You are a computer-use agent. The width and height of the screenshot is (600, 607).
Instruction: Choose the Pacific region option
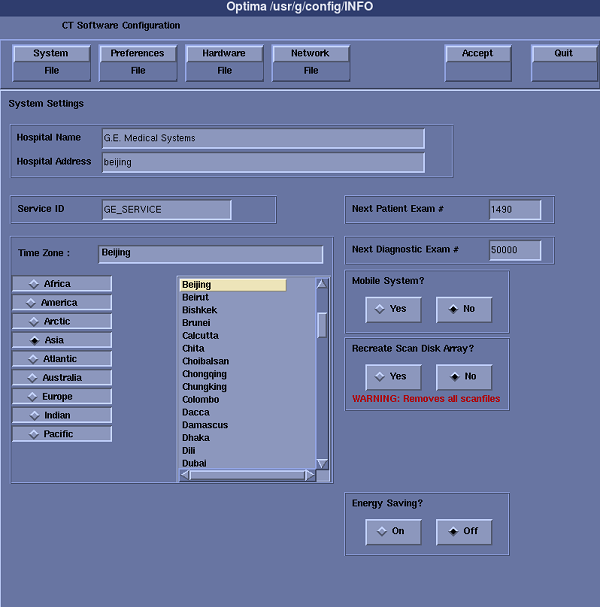click(62, 434)
